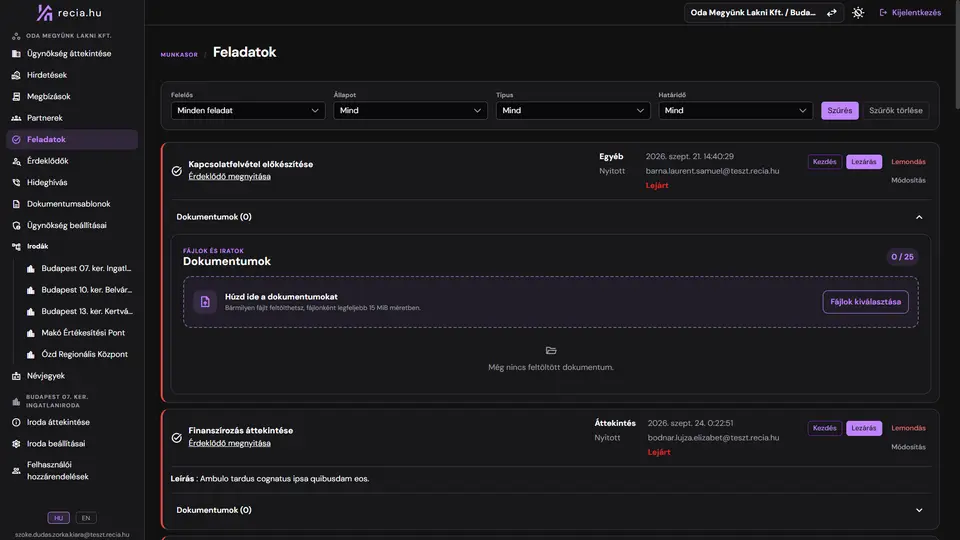The image size is (960, 540).
Task: Click Lezárás for Finanszírozás áttekintése
Action: [x=864, y=428]
